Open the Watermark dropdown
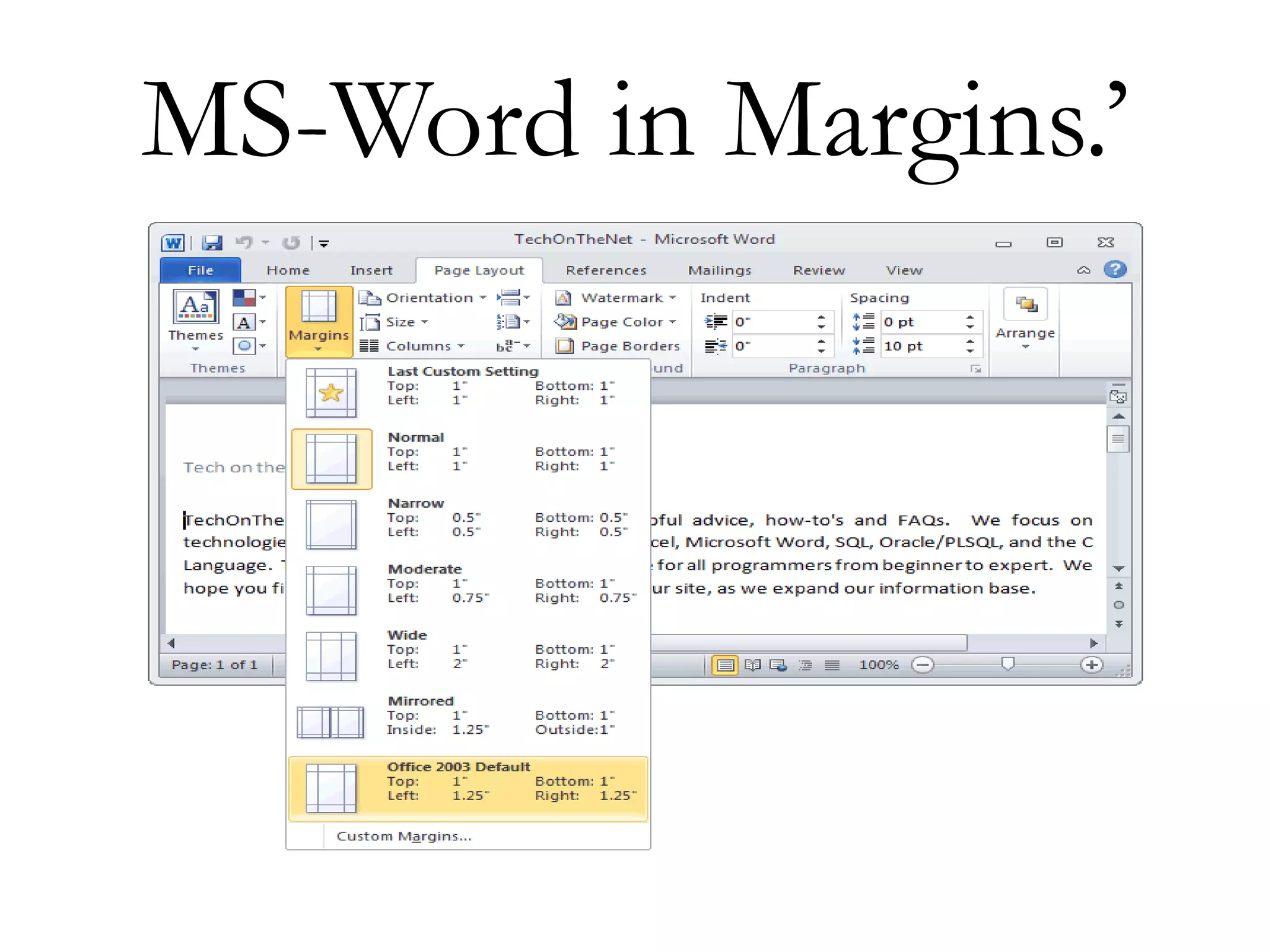 [615, 298]
